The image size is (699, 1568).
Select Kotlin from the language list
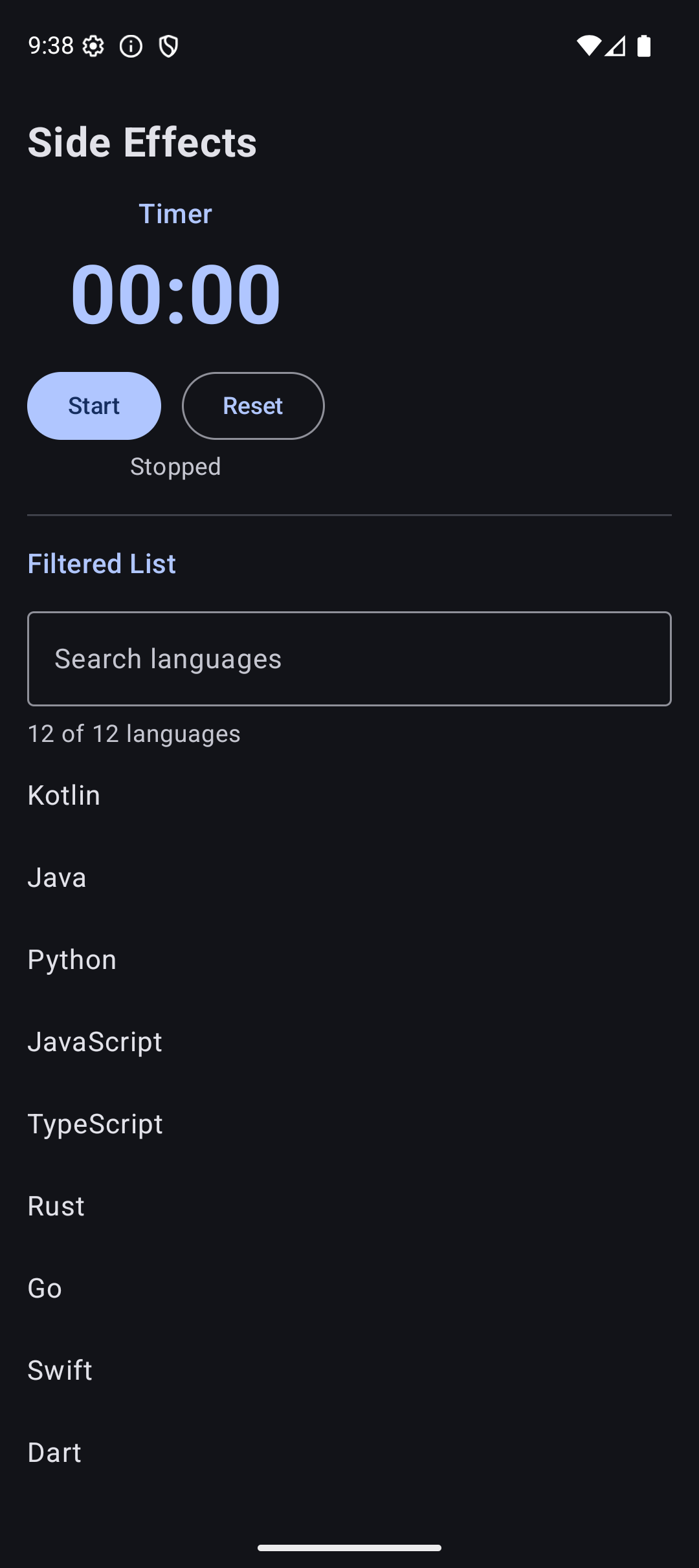click(64, 795)
